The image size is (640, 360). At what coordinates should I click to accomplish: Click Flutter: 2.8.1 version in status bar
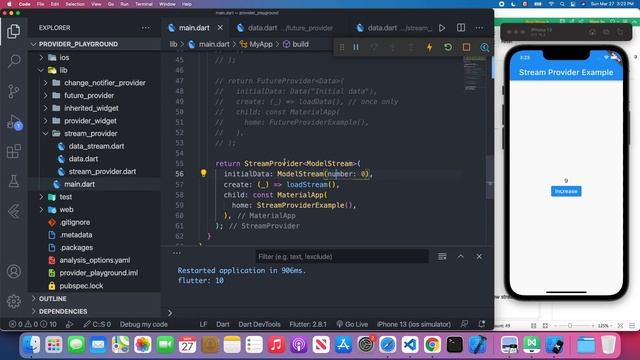[x=308, y=324]
